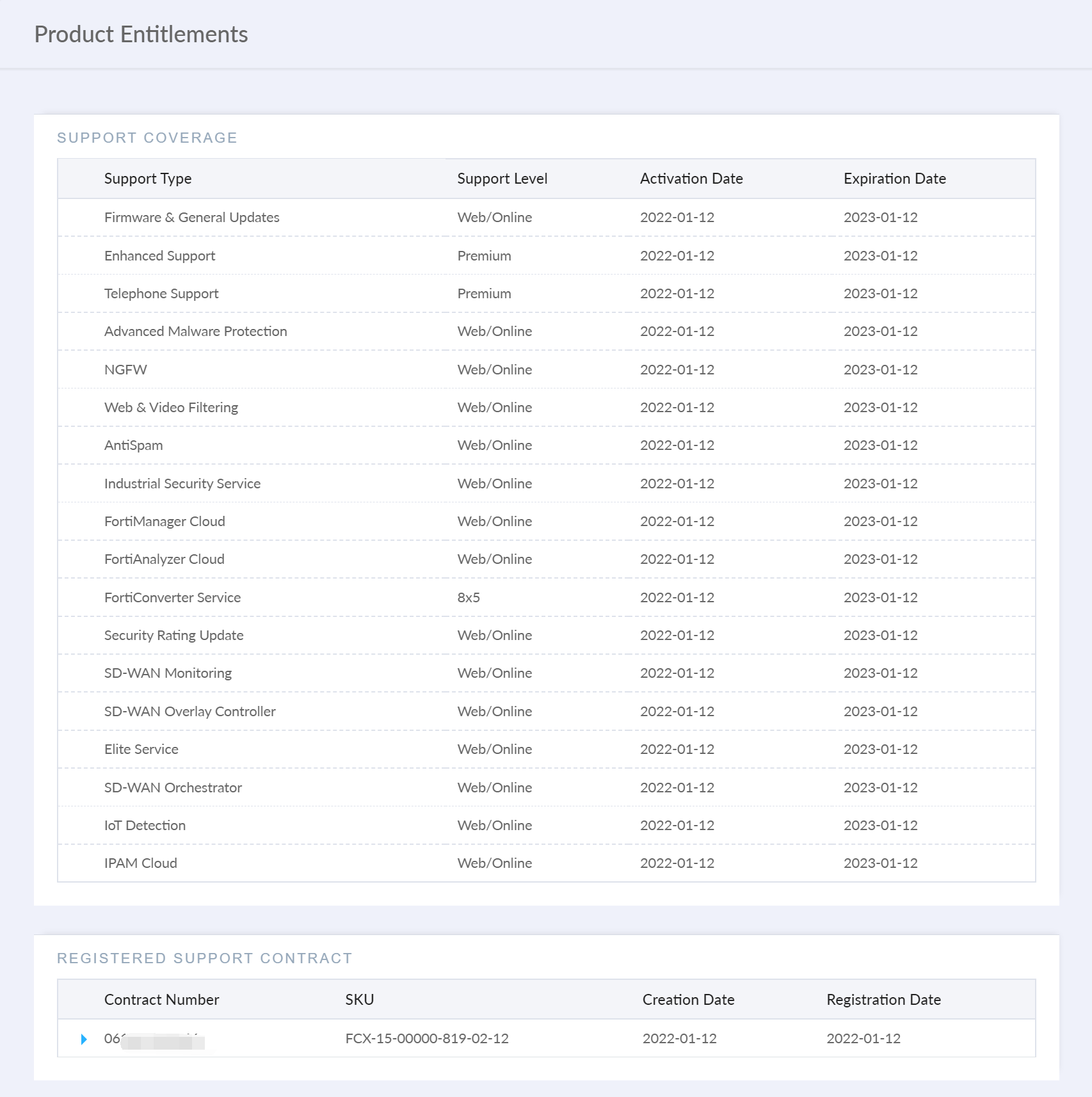1092x1097 pixels.
Task: Select the SD-WAN Overlay Controller row
Action: coord(189,712)
